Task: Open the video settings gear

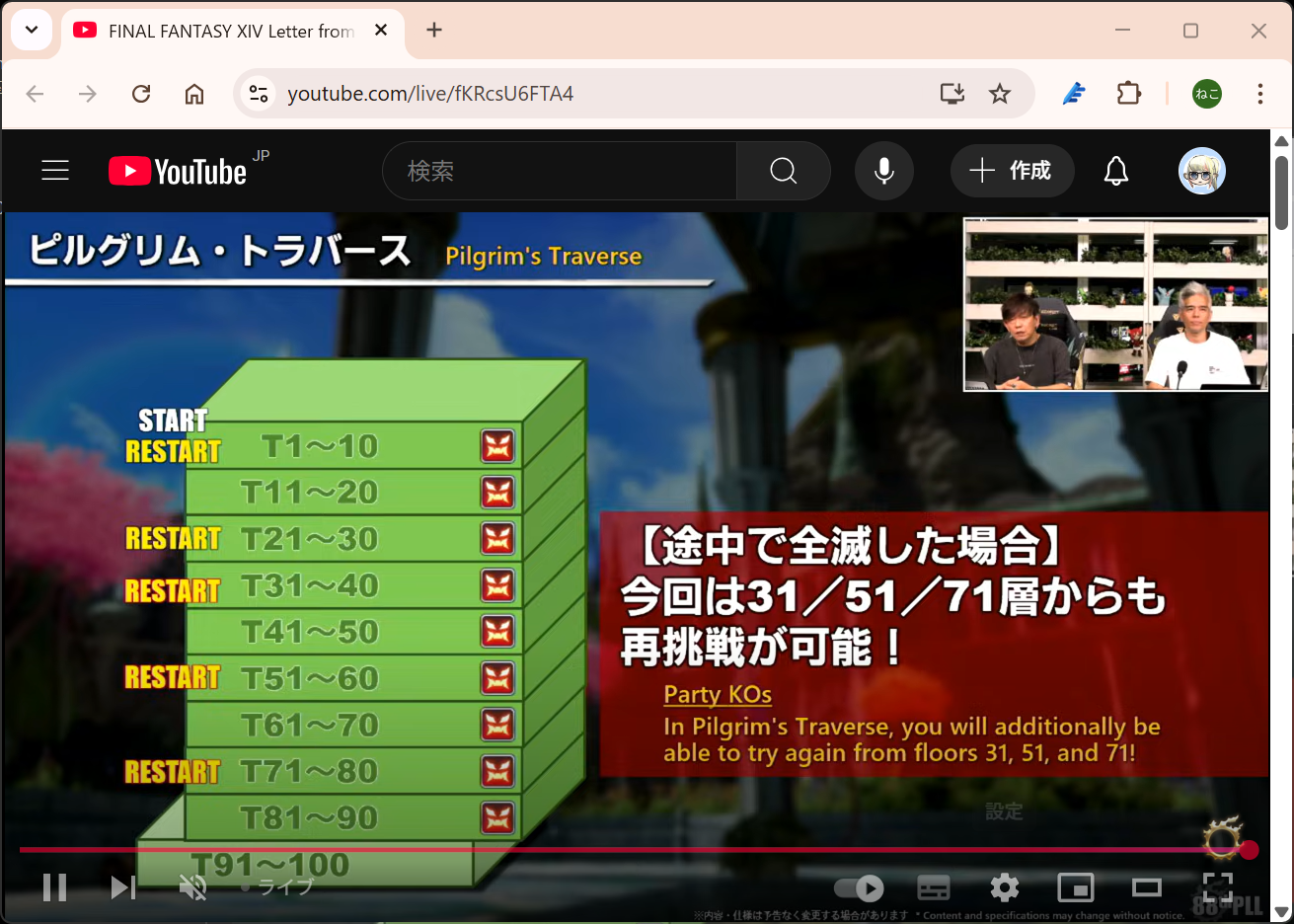Action: coord(1005,888)
